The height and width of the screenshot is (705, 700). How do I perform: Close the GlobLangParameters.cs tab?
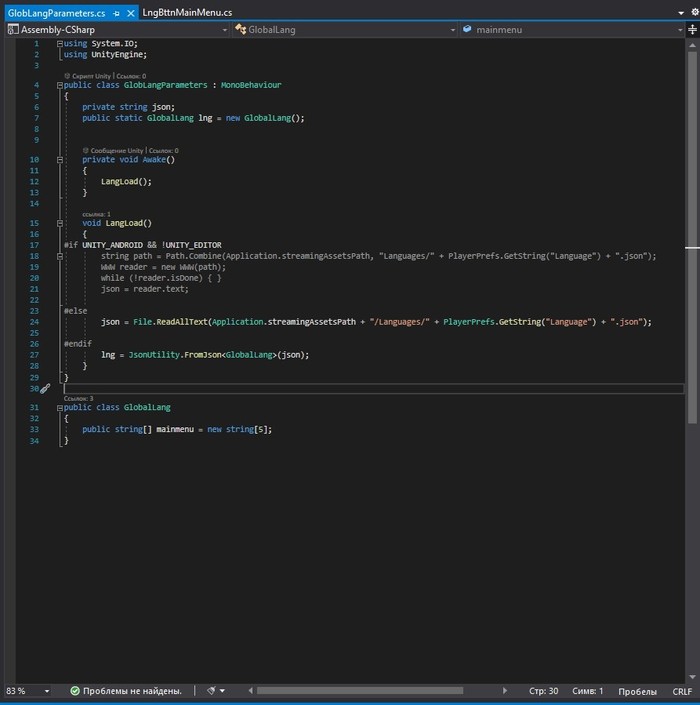[x=131, y=13]
